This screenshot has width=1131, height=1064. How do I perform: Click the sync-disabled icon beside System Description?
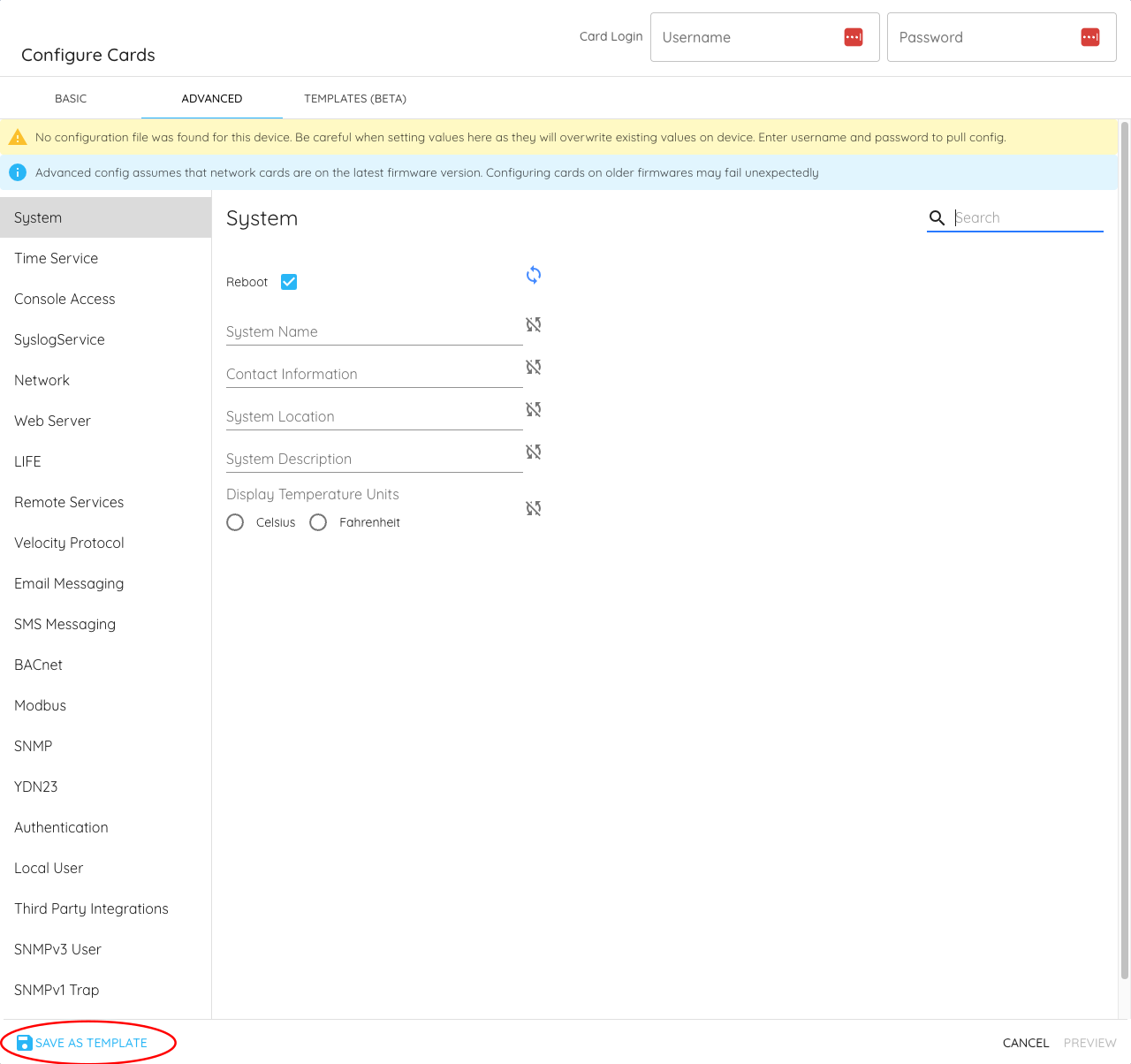click(534, 452)
